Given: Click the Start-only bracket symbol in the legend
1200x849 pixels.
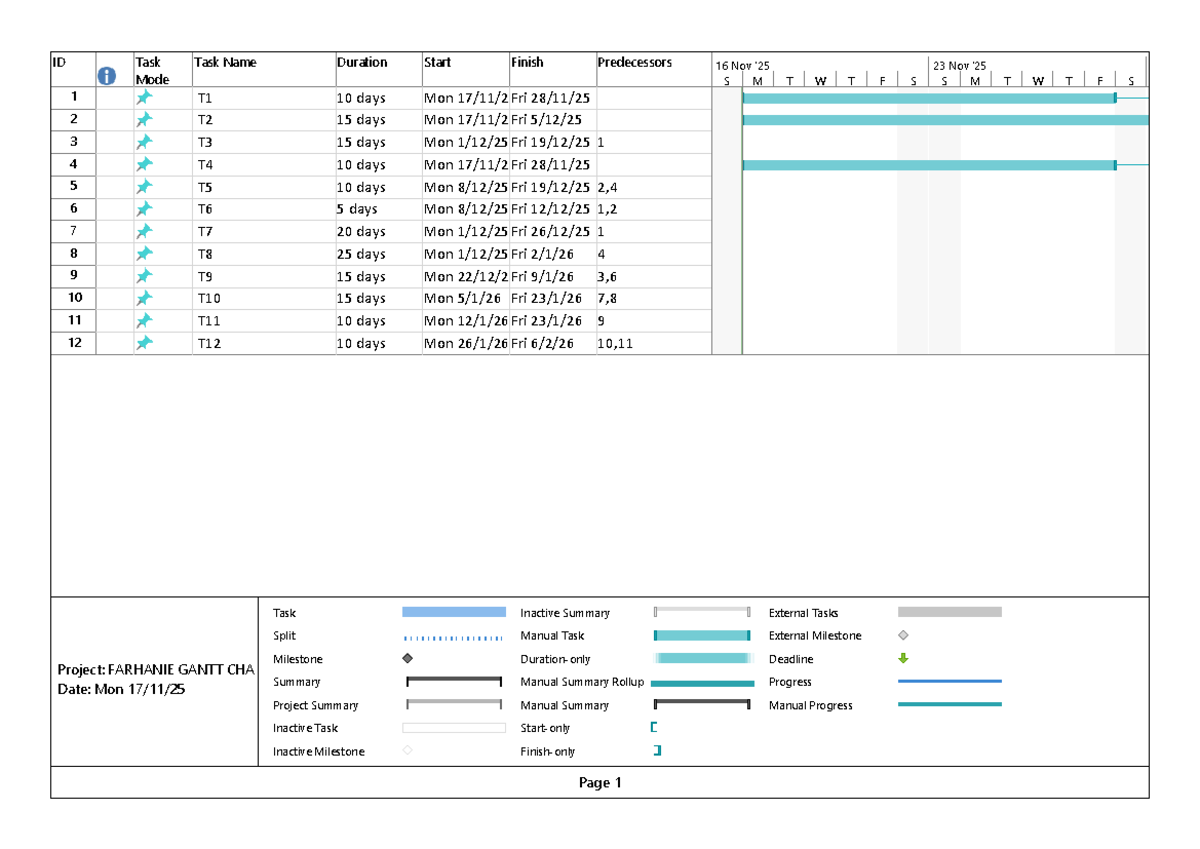Looking at the screenshot, I should pyautogui.click(x=654, y=728).
